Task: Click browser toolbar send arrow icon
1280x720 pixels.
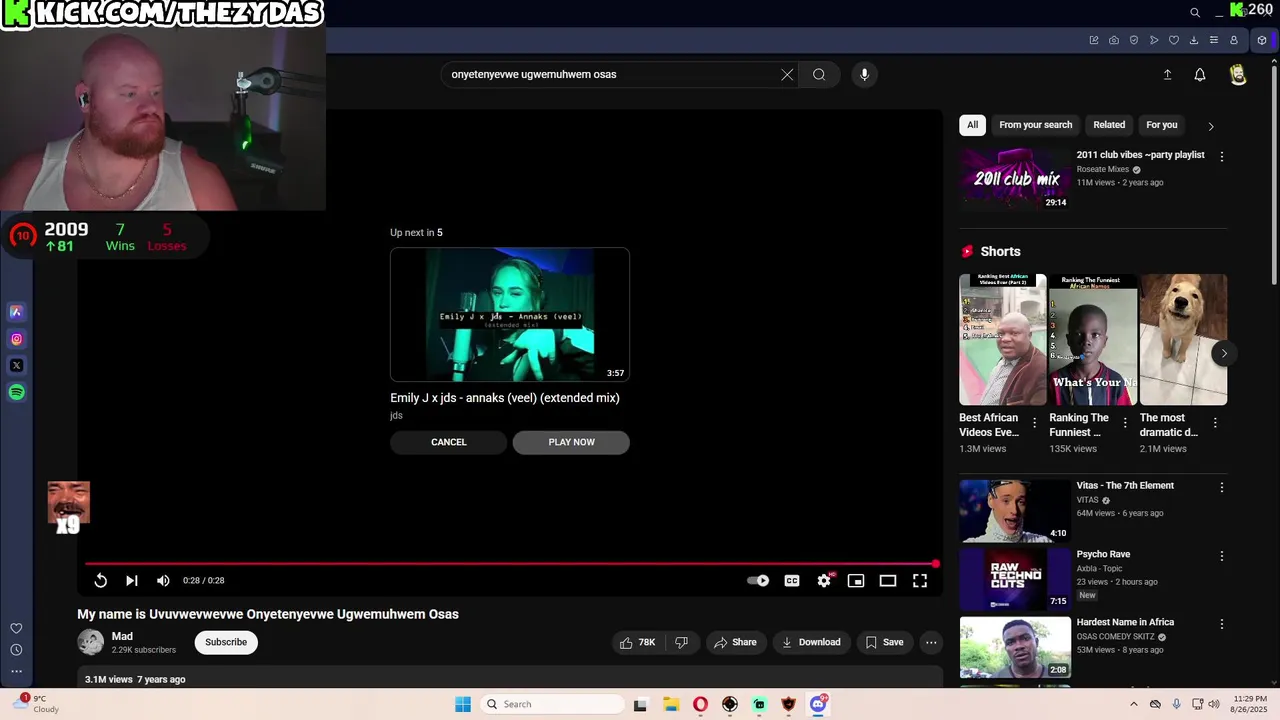Action: 1154,41
